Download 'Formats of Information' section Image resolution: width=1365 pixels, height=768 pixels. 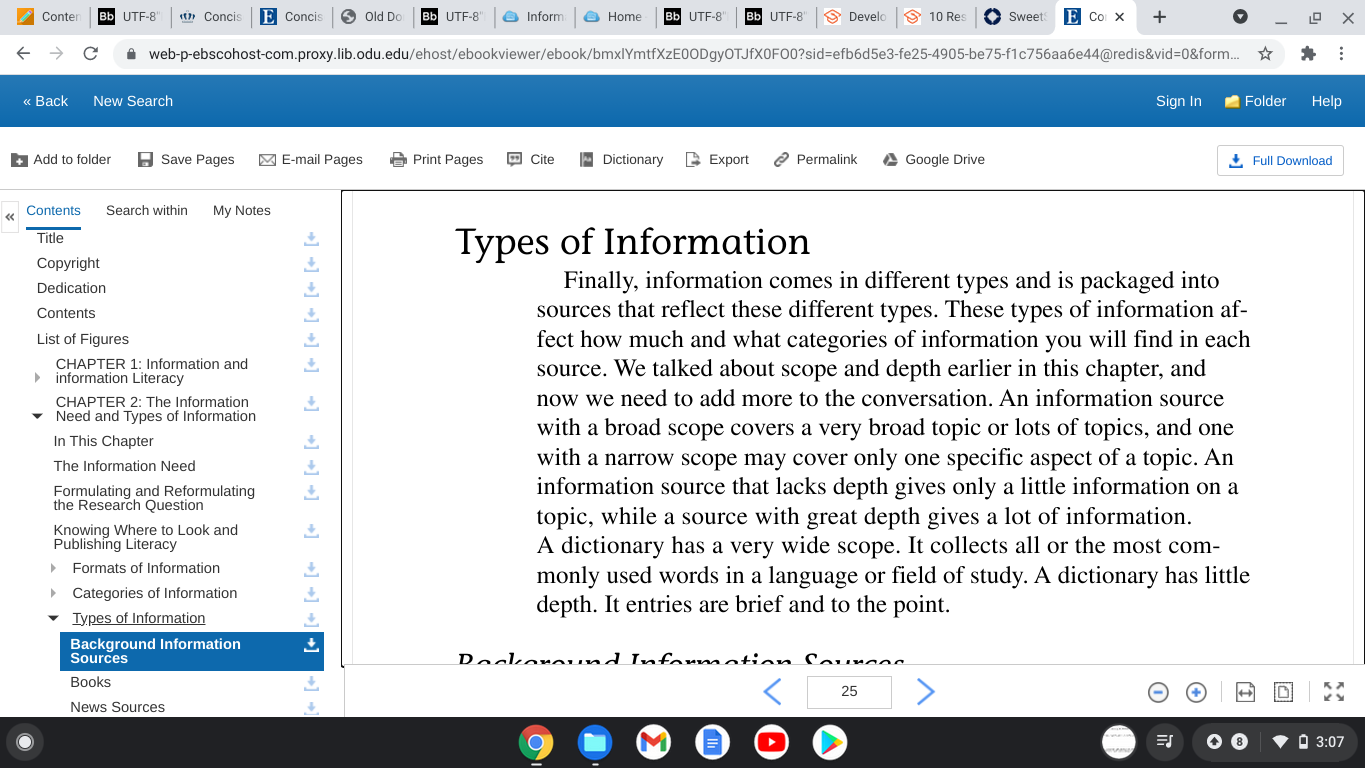pyautogui.click(x=311, y=568)
